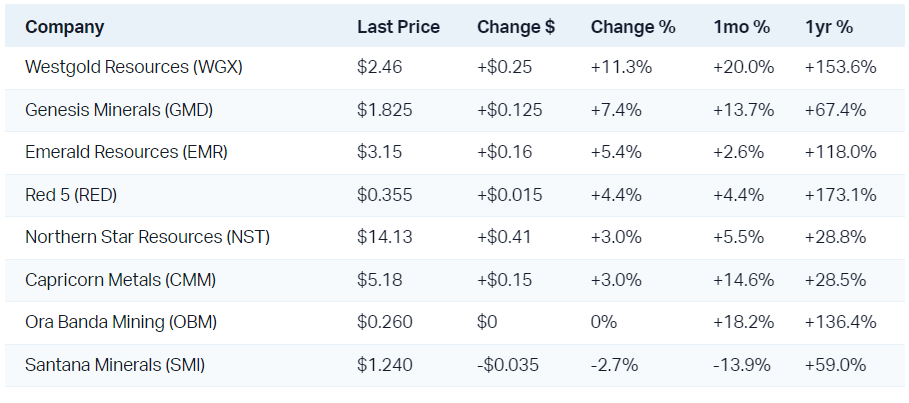Open Santana Minerals (SMI) company link

[115, 365]
